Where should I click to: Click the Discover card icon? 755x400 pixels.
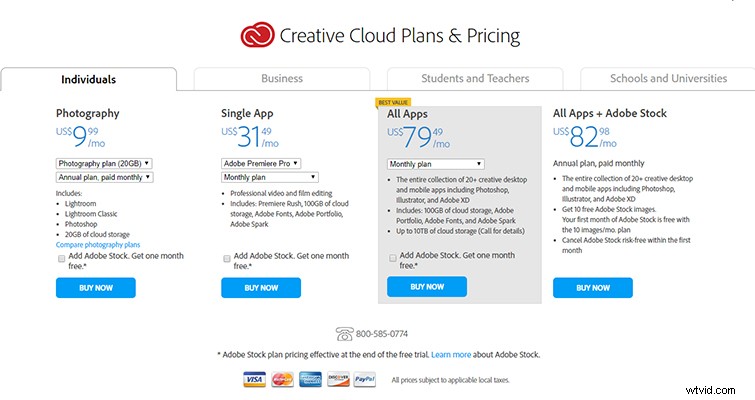coord(336,379)
